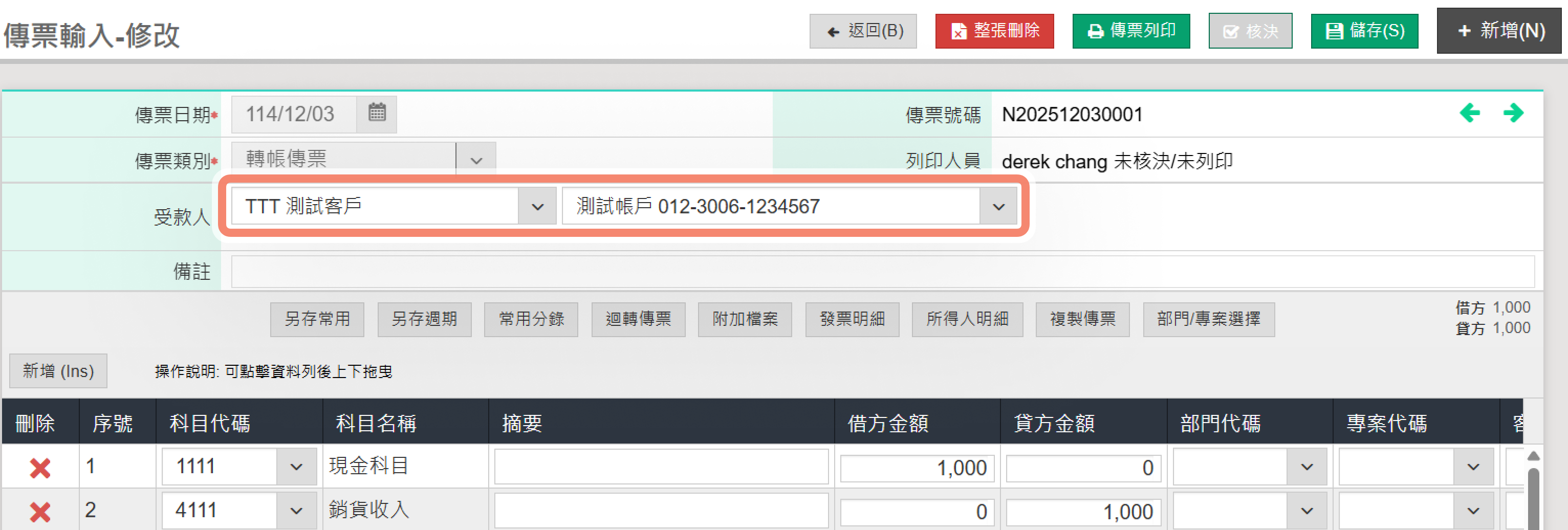Open the voucher date calendar picker
1568x530 pixels.
(x=377, y=114)
